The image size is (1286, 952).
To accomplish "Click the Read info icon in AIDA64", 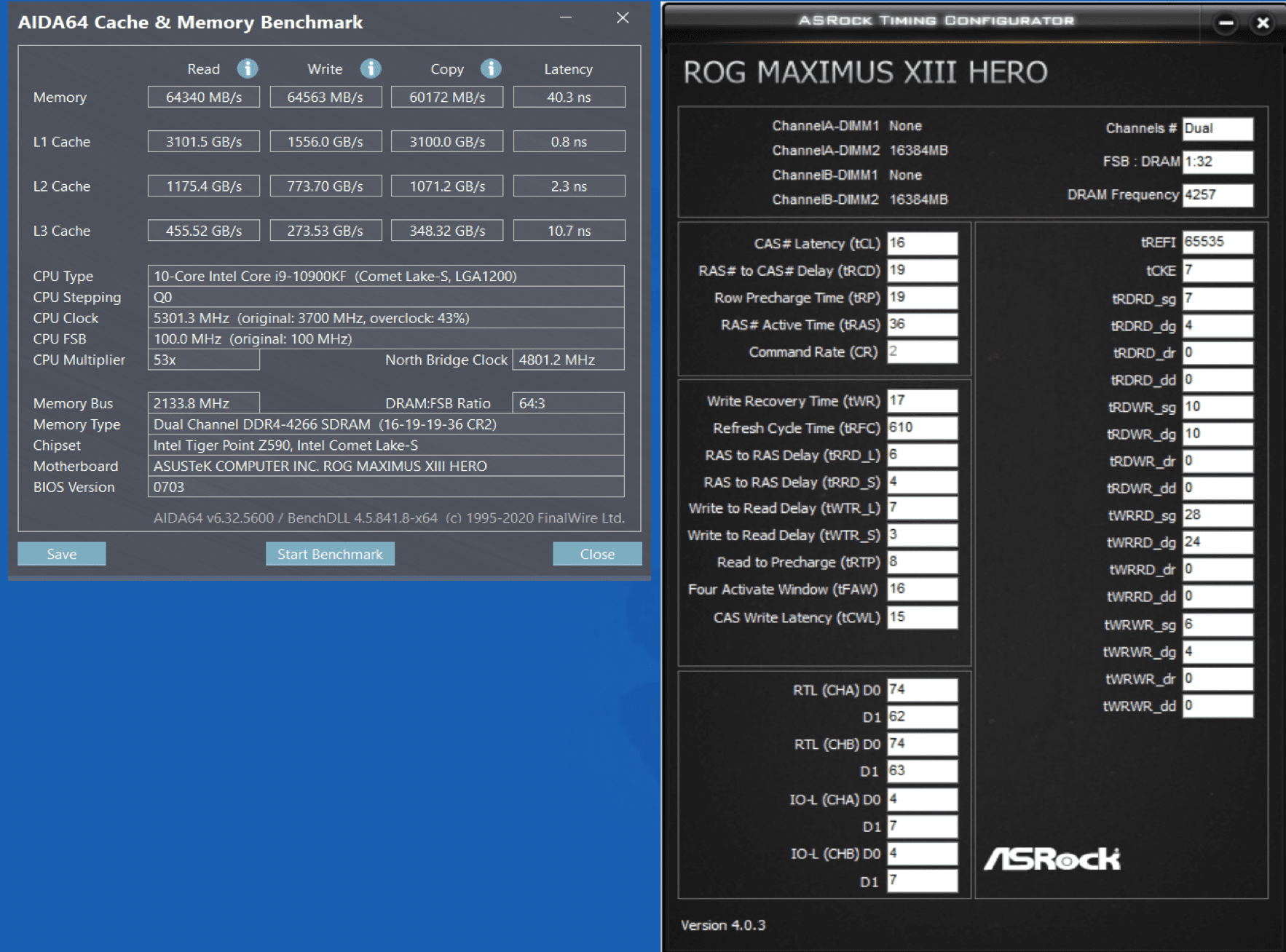I will coord(248,68).
